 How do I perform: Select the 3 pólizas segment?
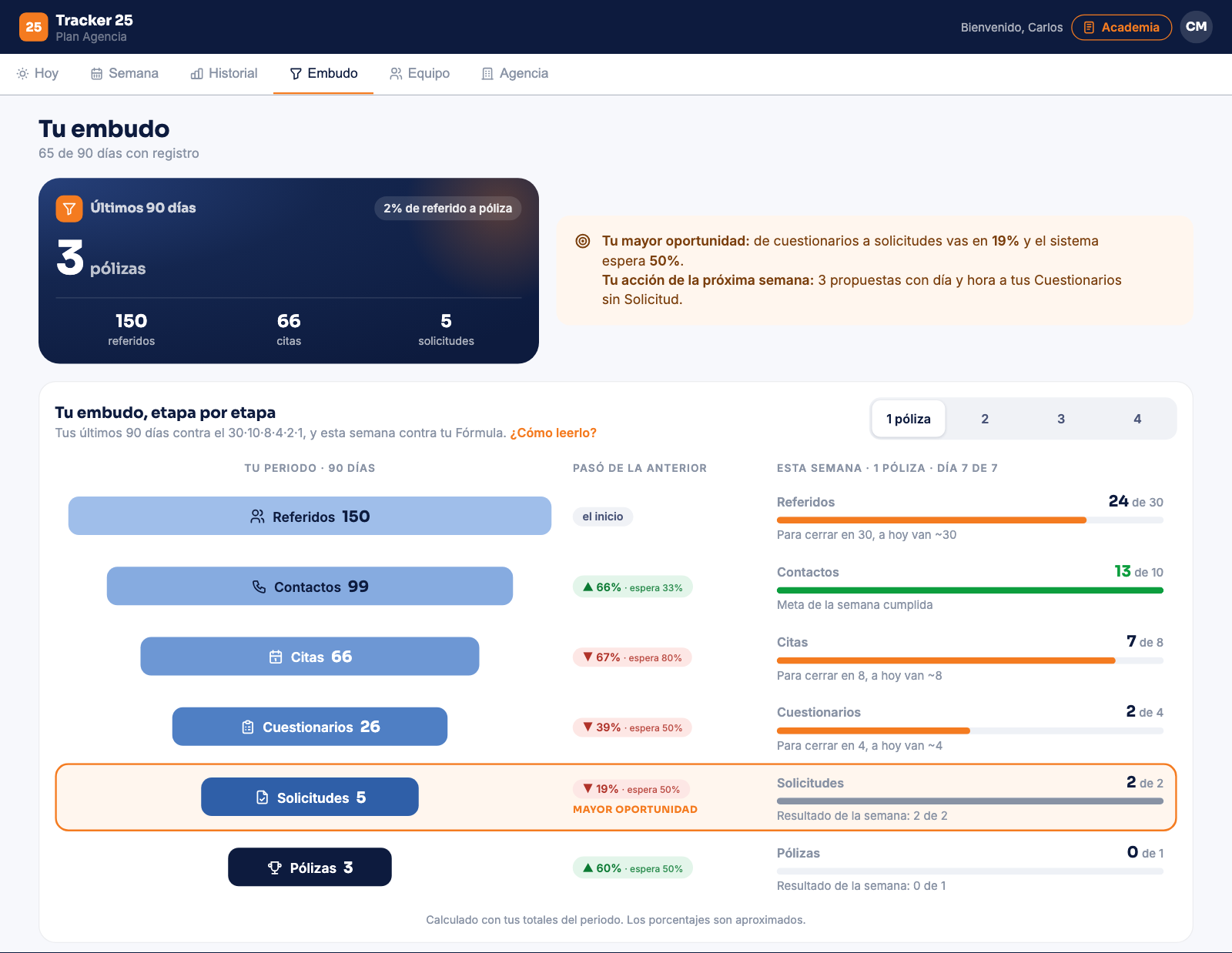1061,419
